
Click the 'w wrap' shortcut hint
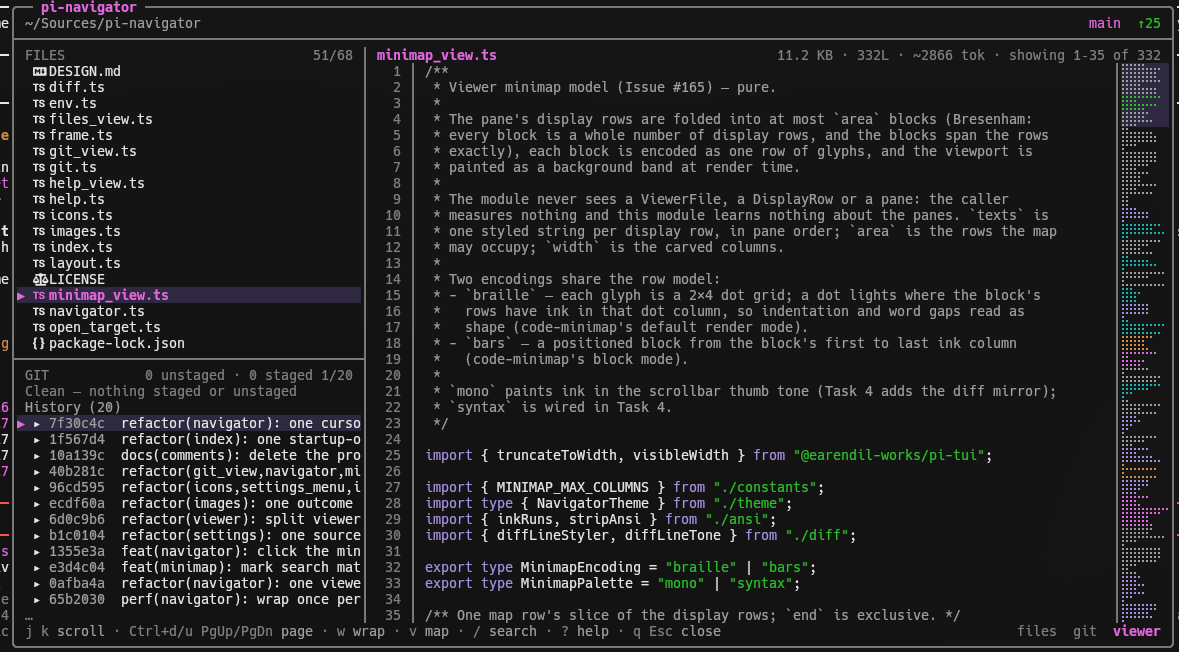pos(360,632)
